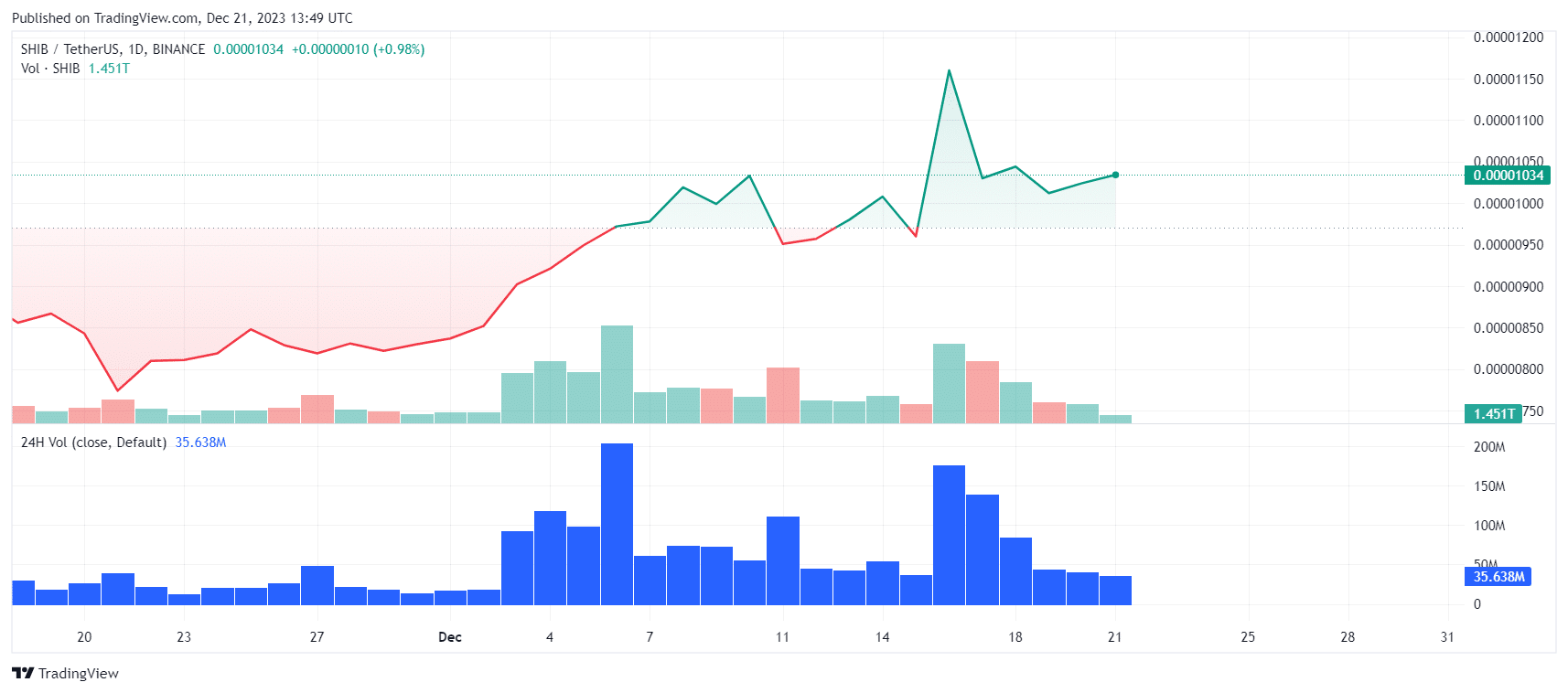Click the 100M volume axis label
This screenshot has width=1568, height=693.
pyautogui.click(x=1489, y=526)
